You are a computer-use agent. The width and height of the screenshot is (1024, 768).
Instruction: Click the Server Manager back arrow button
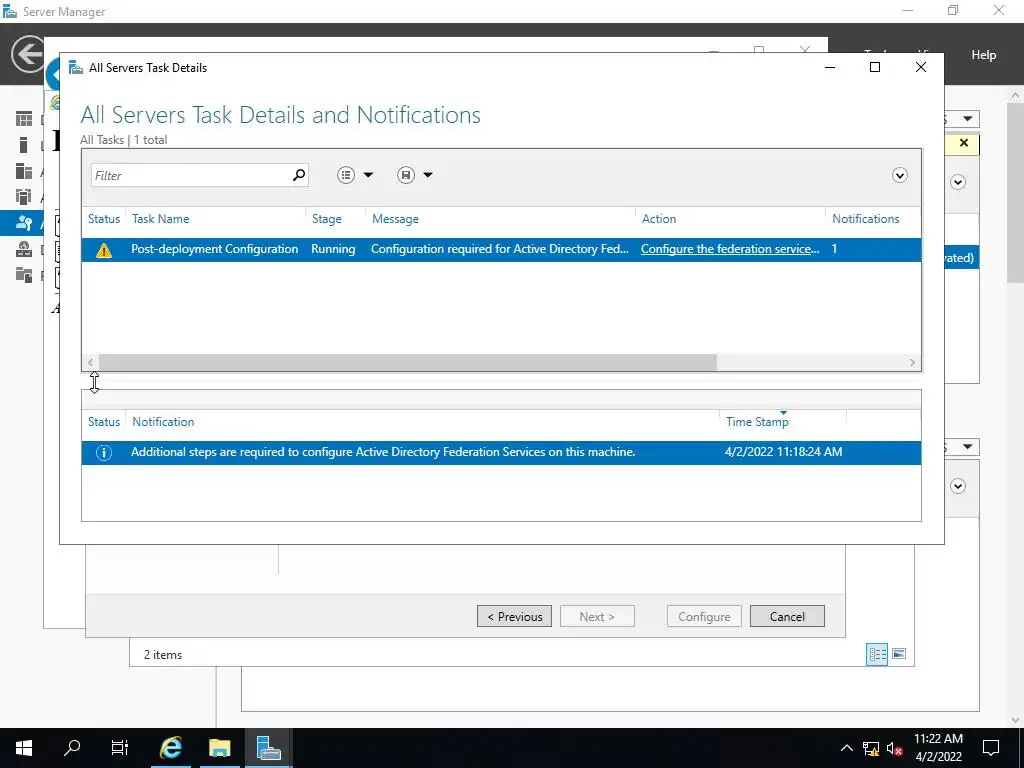coord(28,54)
